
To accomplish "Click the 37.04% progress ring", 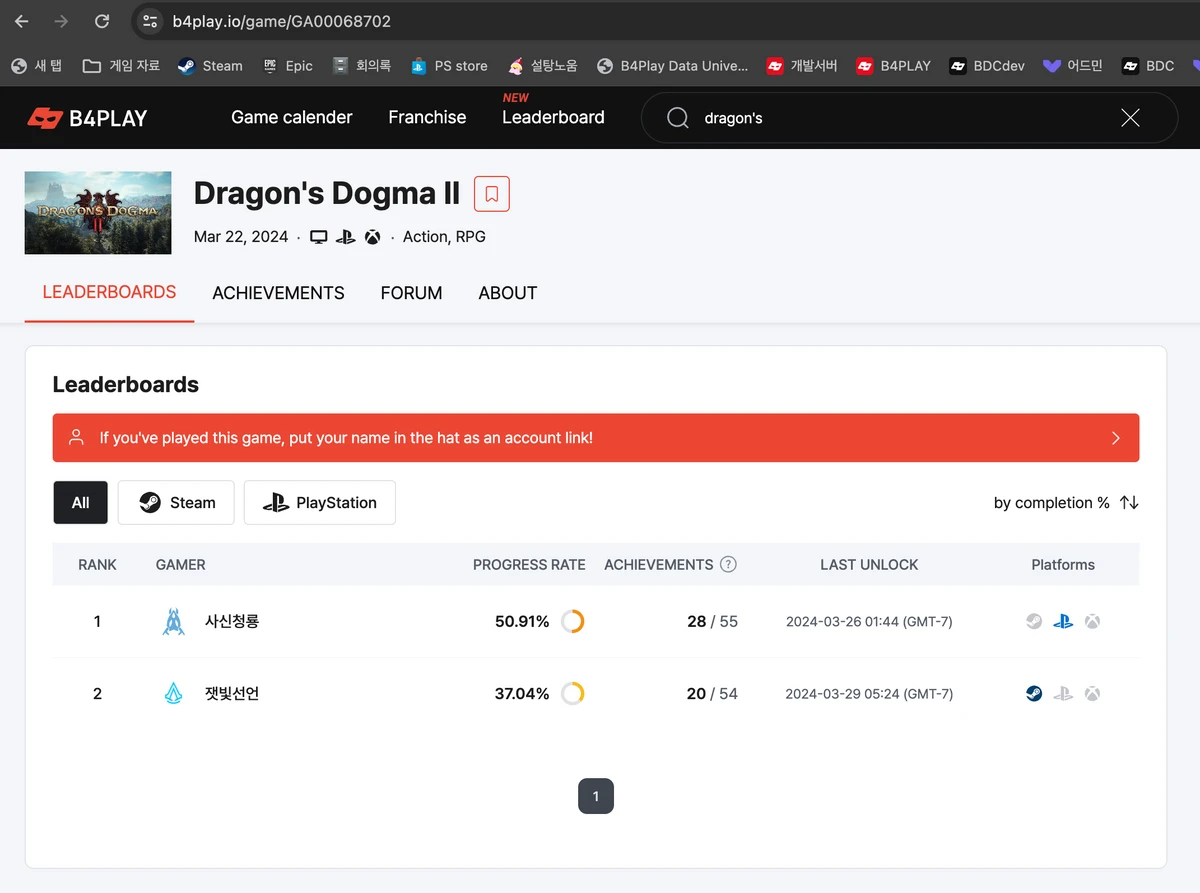I will point(573,693).
